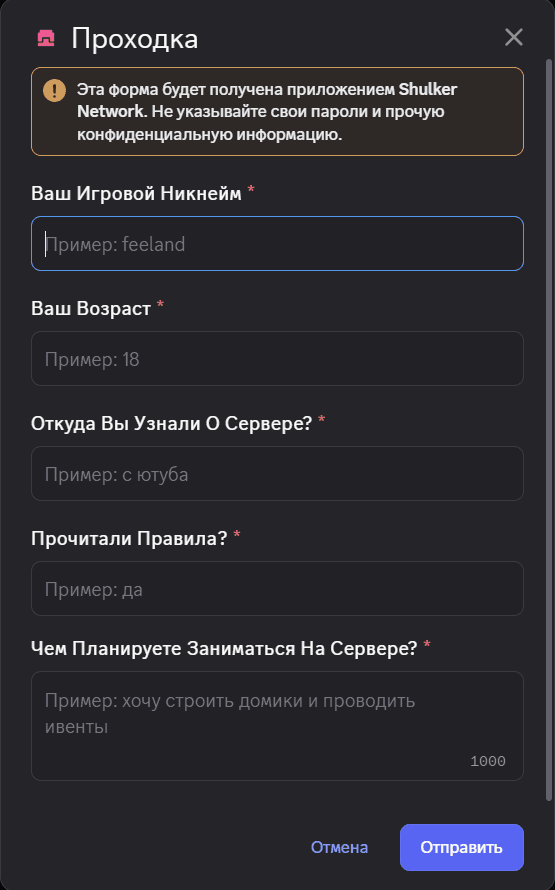Screen dimensions: 555x890
Task: Click the Ваш Игровой Никнейм label
Action: pos(136,194)
